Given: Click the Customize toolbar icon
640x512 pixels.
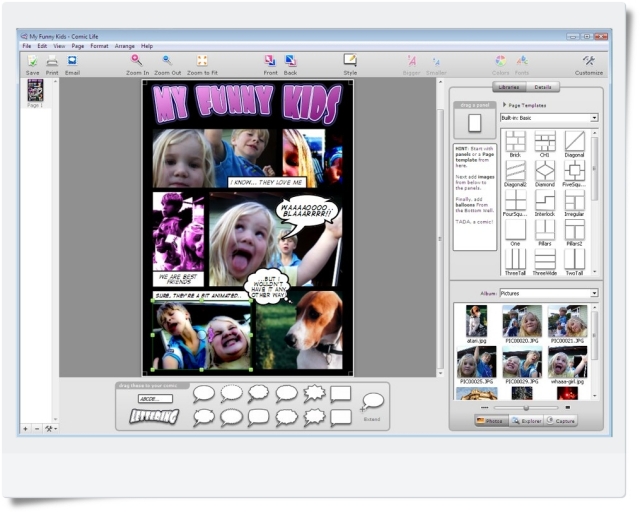Looking at the screenshot, I should (589, 61).
